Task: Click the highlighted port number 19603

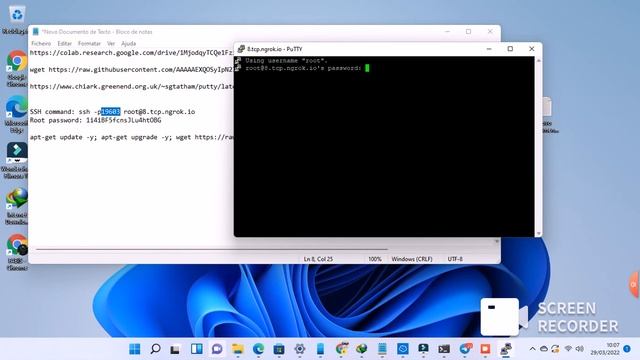Action: (x=111, y=111)
